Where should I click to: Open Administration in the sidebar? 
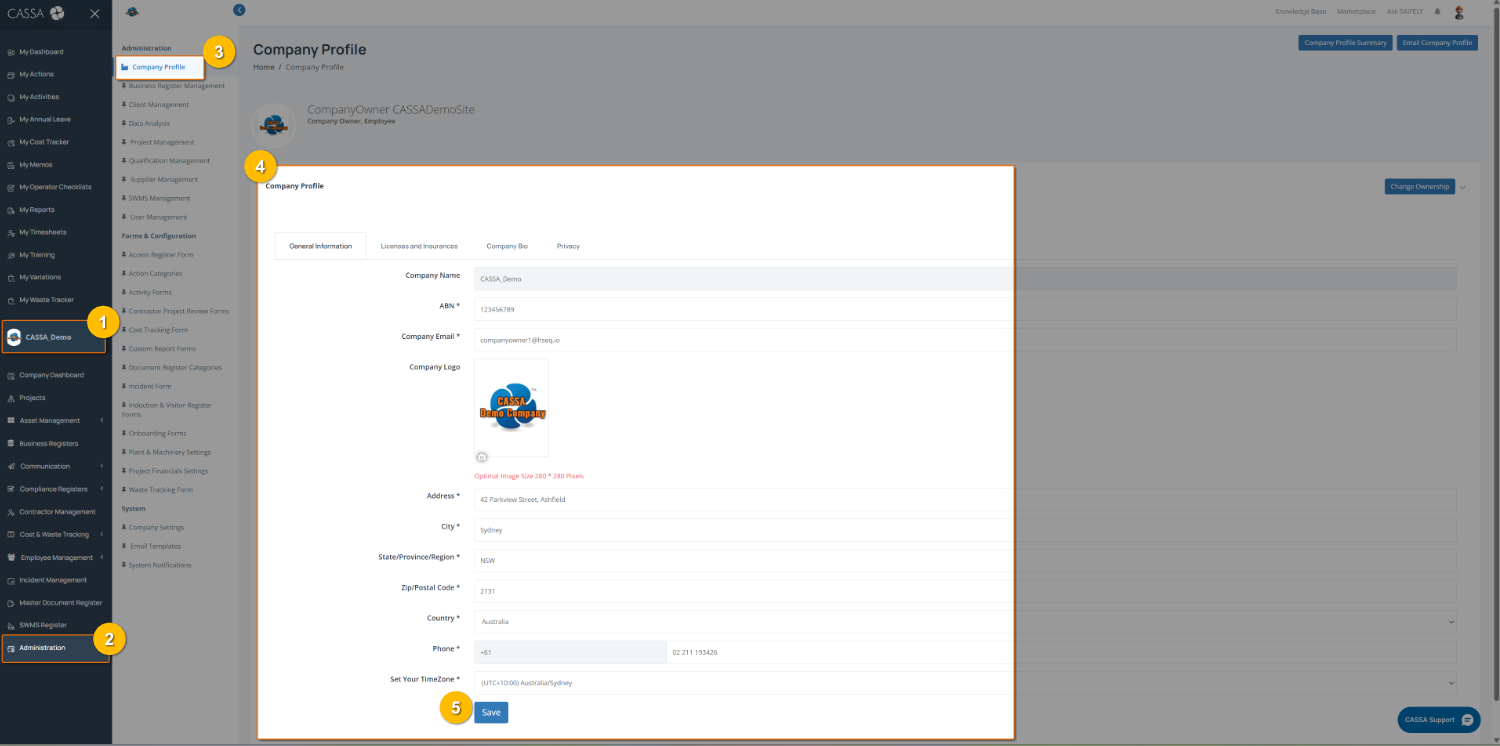55,648
